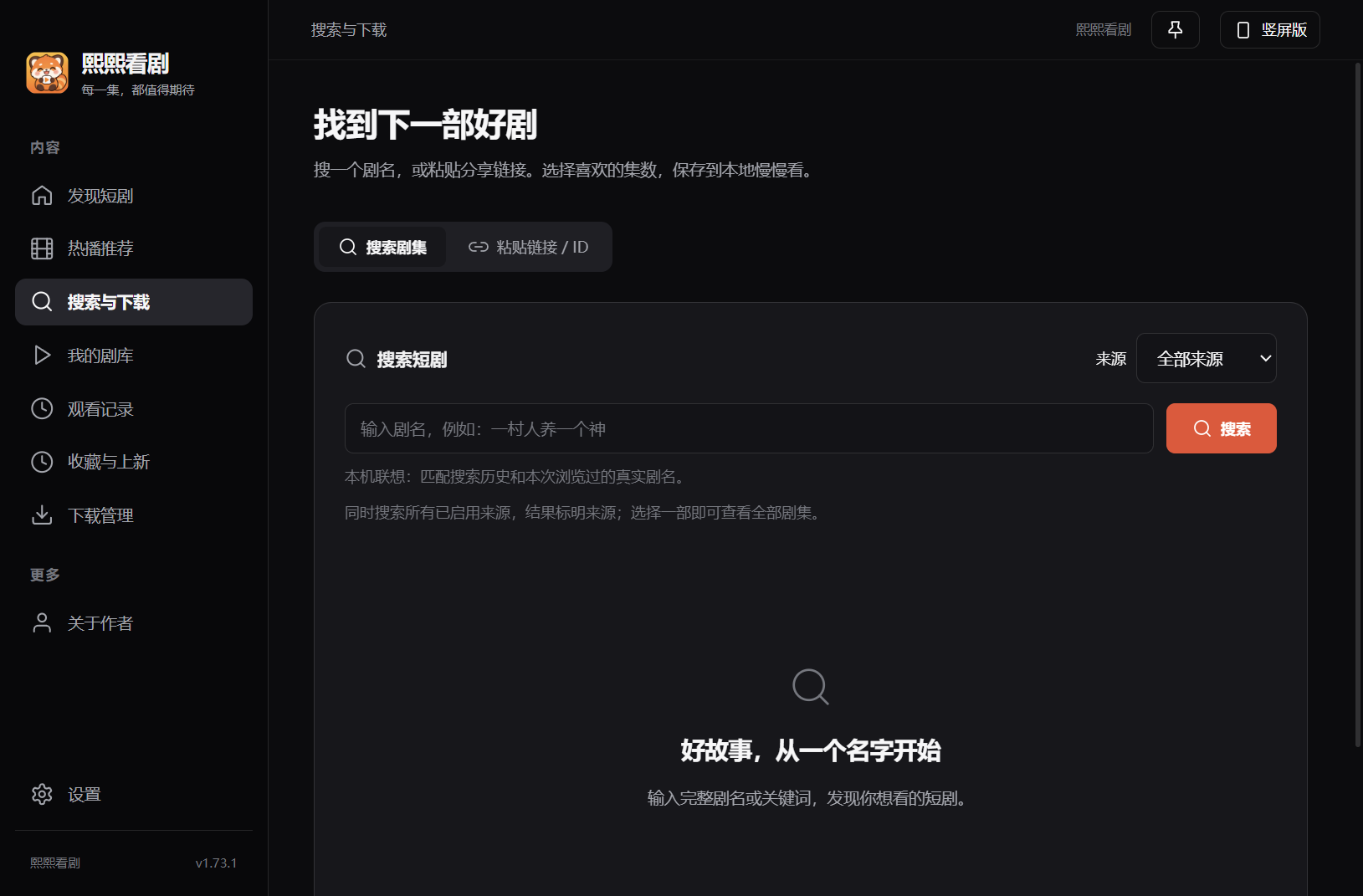Image resolution: width=1363 pixels, height=896 pixels.
Task: Click the red panda app logo
Action: point(47,73)
